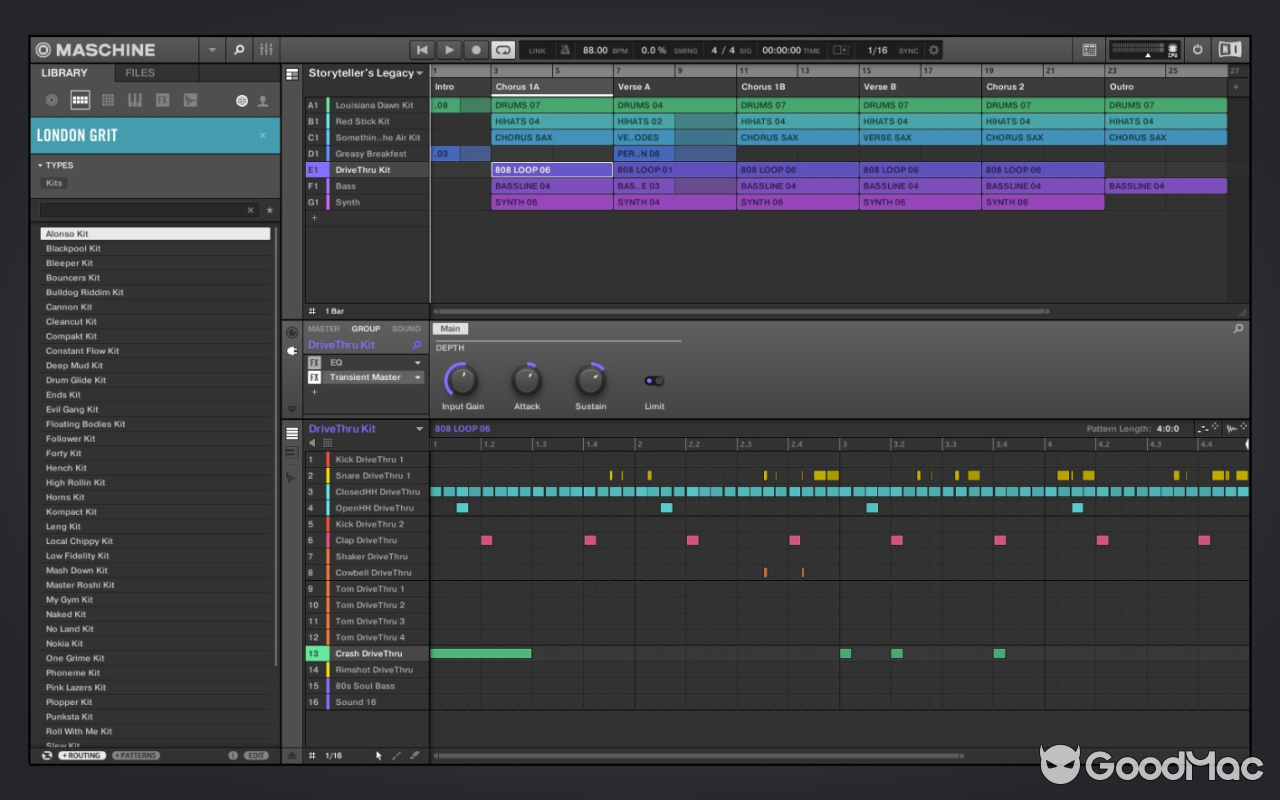The height and width of the screenshot is (800, 1280).
Task: Open the browser search magnifier icon
Action: click(x=238, y=49)
